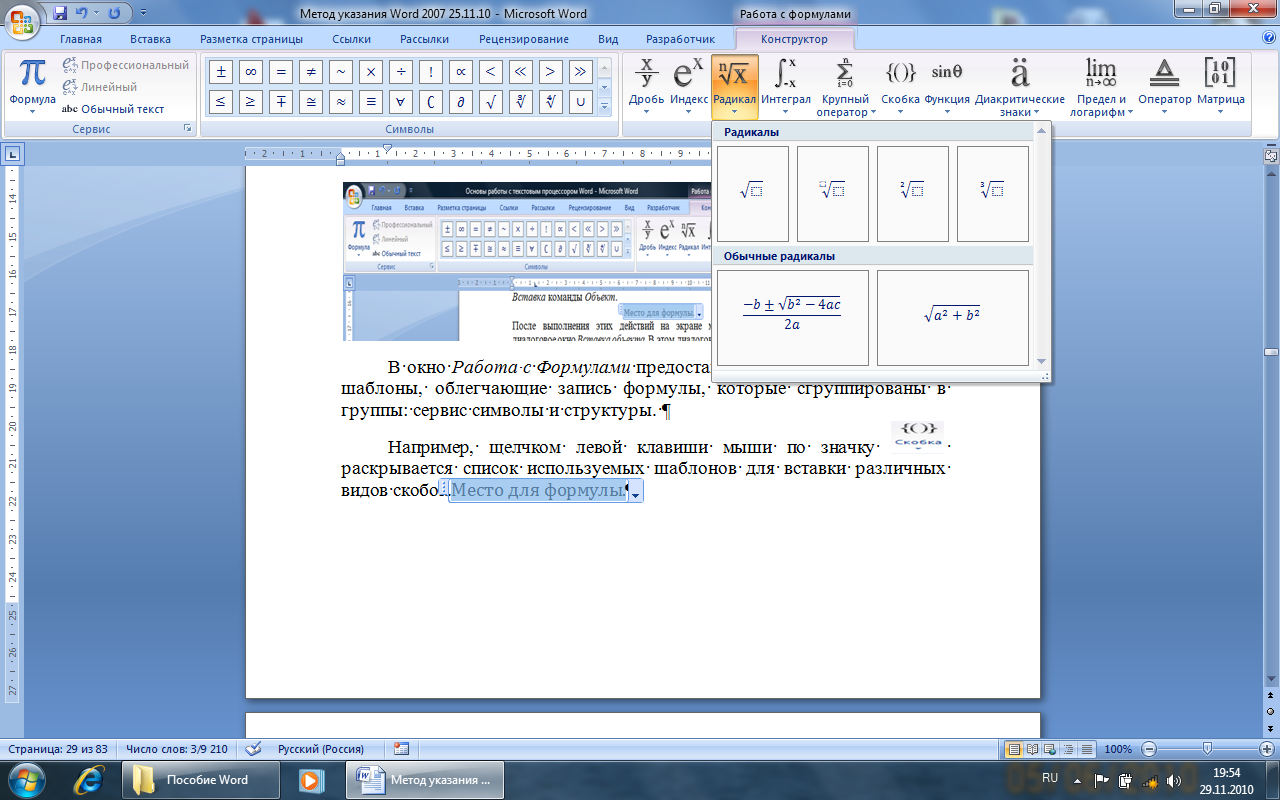Click the zoom out minus button
1280x800 pixels.
[x=1149, y=749]
